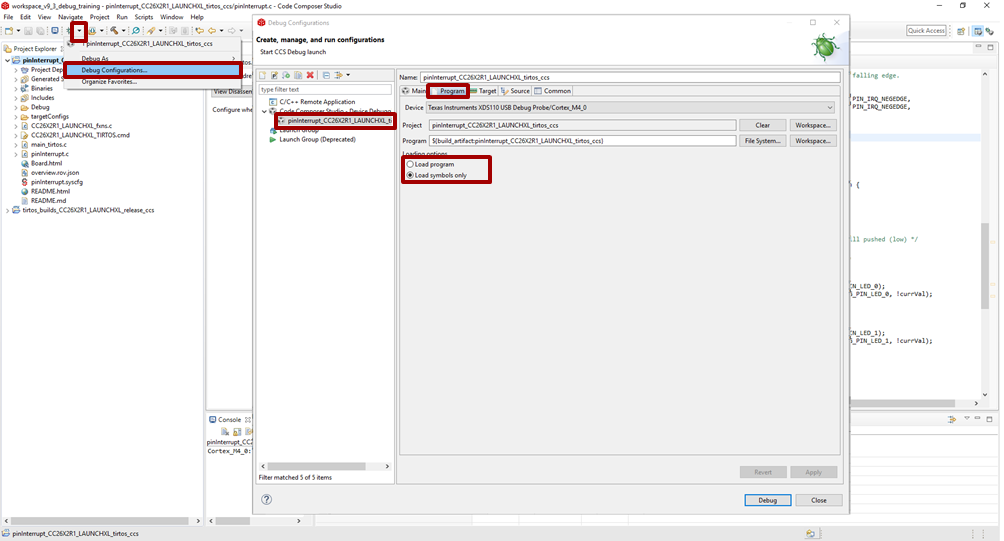The height and width of the screenshot is (541, 1004).
Task: Click the back navigation arrow icon
Action: [211, 31]
